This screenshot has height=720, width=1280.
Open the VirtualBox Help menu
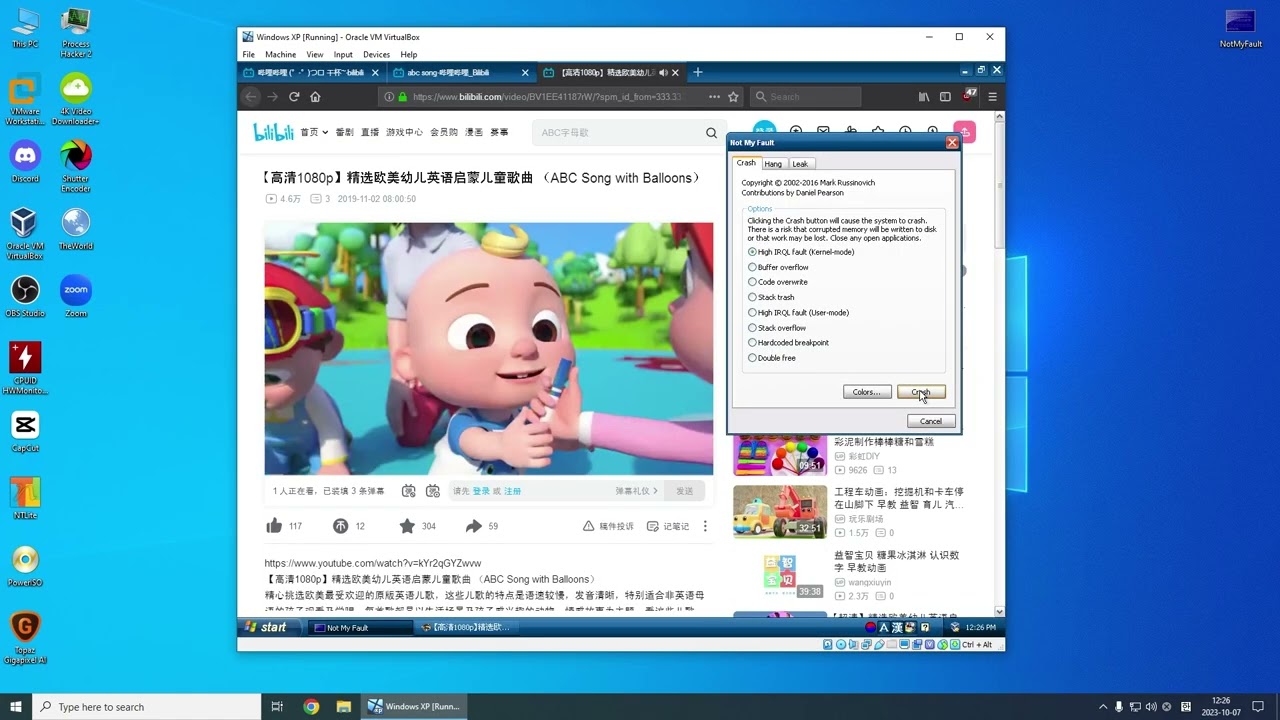(409, 54)
